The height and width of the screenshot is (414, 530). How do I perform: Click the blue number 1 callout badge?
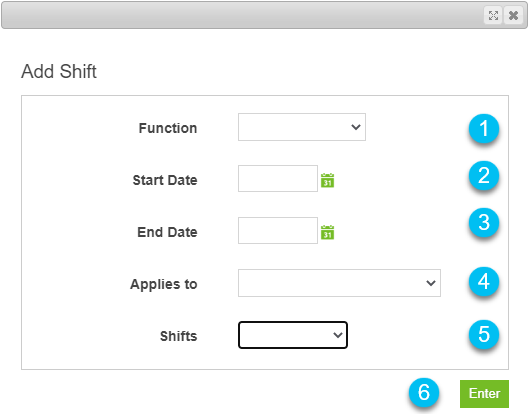pyautogui.click(x=484, y=129)
